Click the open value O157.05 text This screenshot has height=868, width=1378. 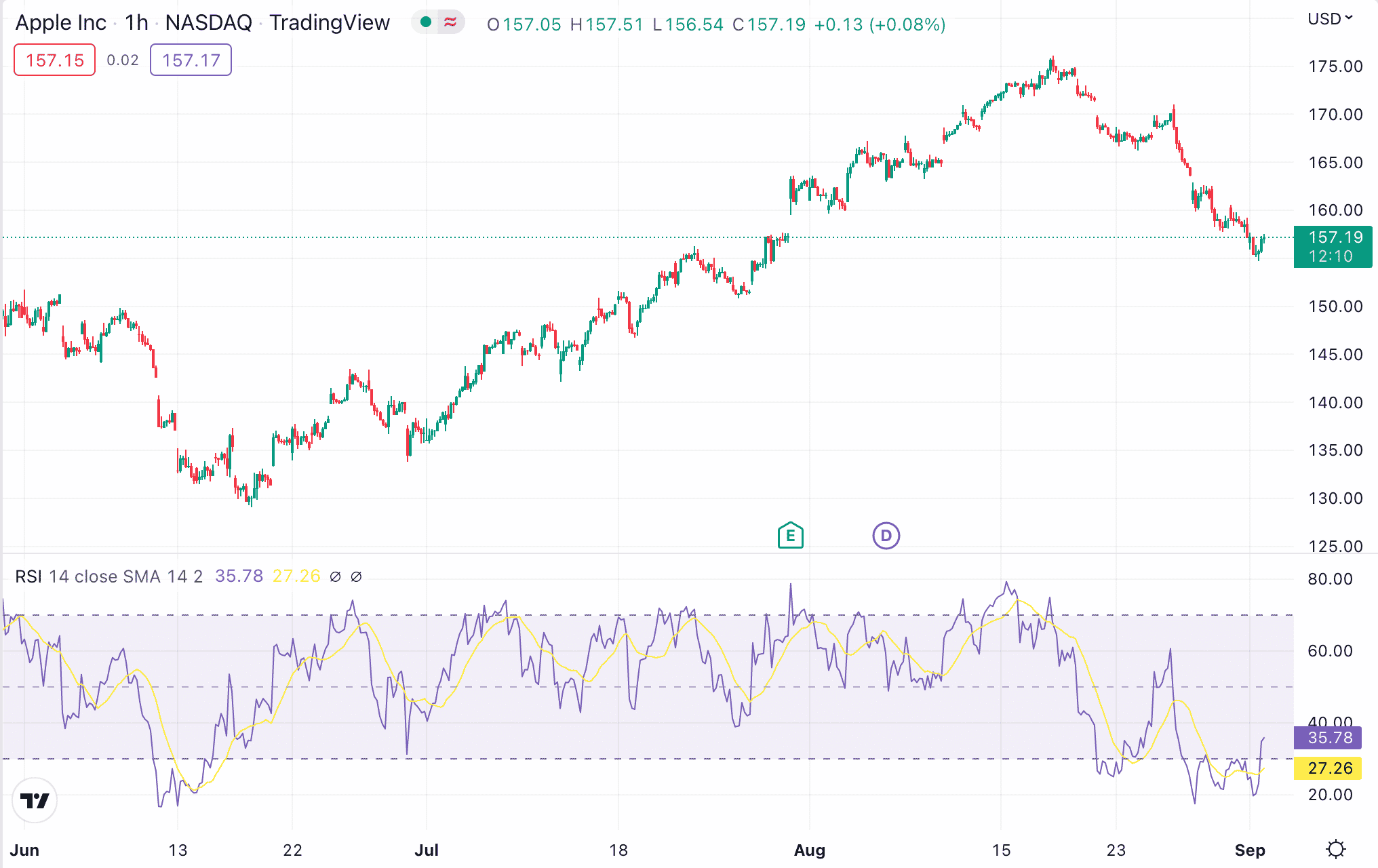(x=524, y=25)
